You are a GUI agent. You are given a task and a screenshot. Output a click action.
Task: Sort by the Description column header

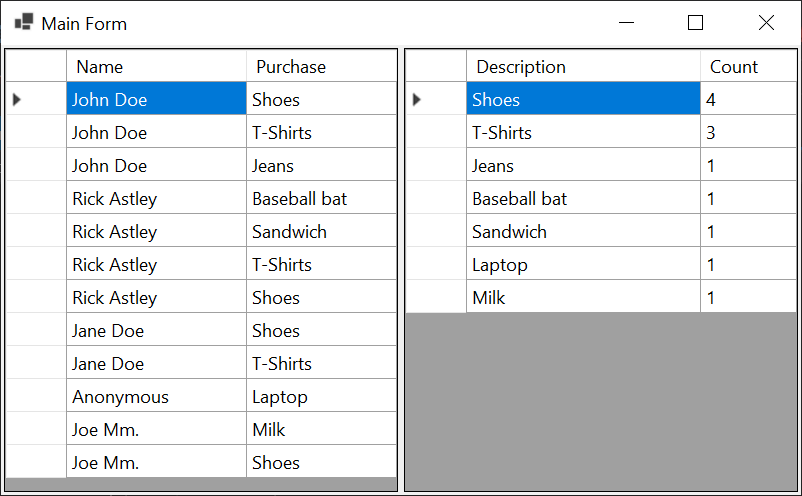coord(583,66)
